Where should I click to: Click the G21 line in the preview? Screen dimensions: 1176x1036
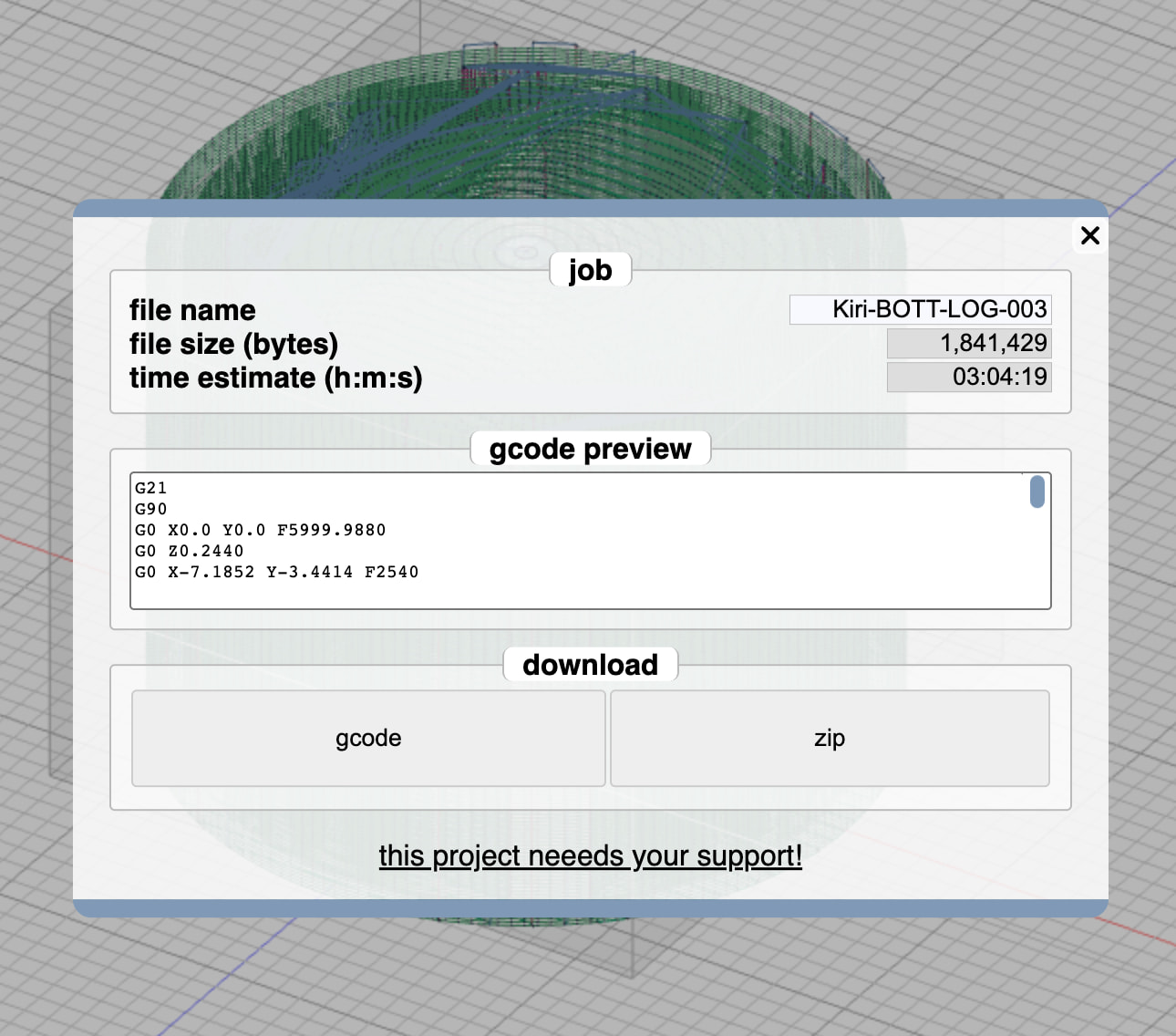tap(151, 488)
